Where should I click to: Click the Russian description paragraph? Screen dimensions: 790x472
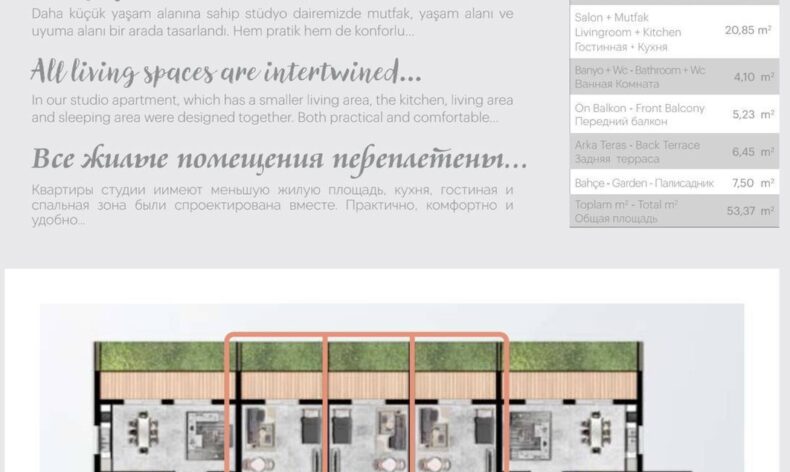tap(272, 204)
